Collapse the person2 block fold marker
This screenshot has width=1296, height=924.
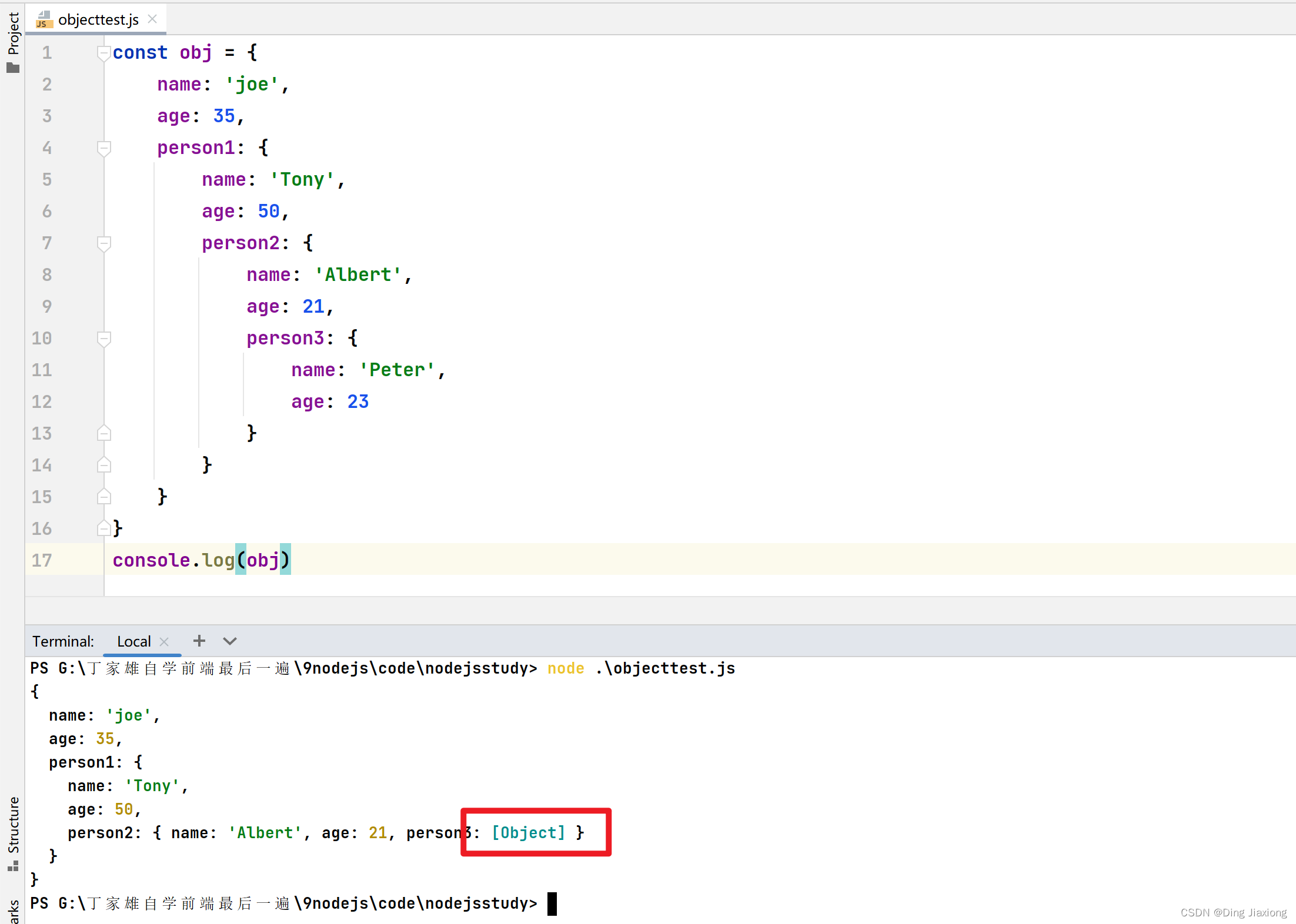tap(104, 243)
